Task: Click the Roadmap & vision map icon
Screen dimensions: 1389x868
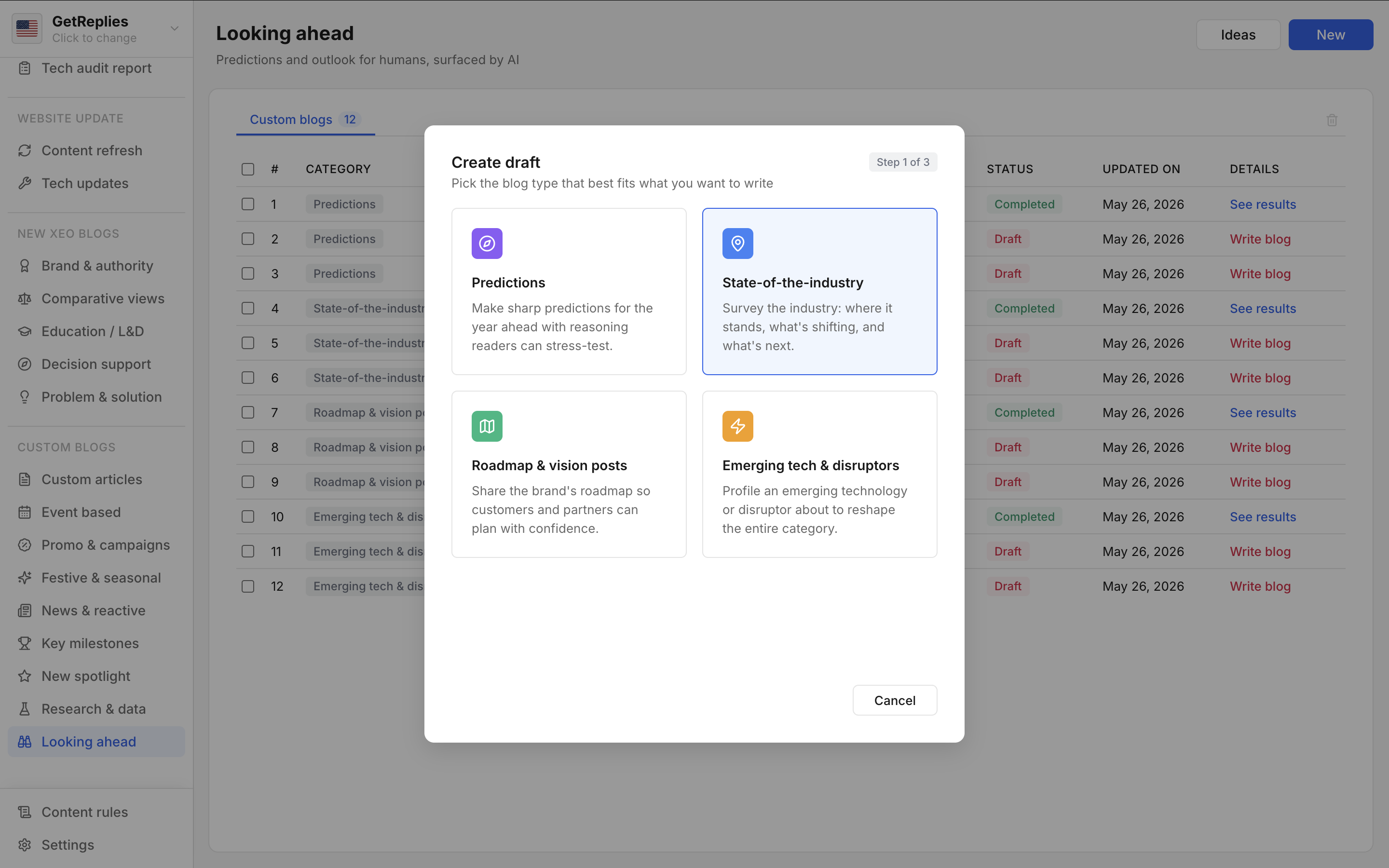Action: click(487, 426)
